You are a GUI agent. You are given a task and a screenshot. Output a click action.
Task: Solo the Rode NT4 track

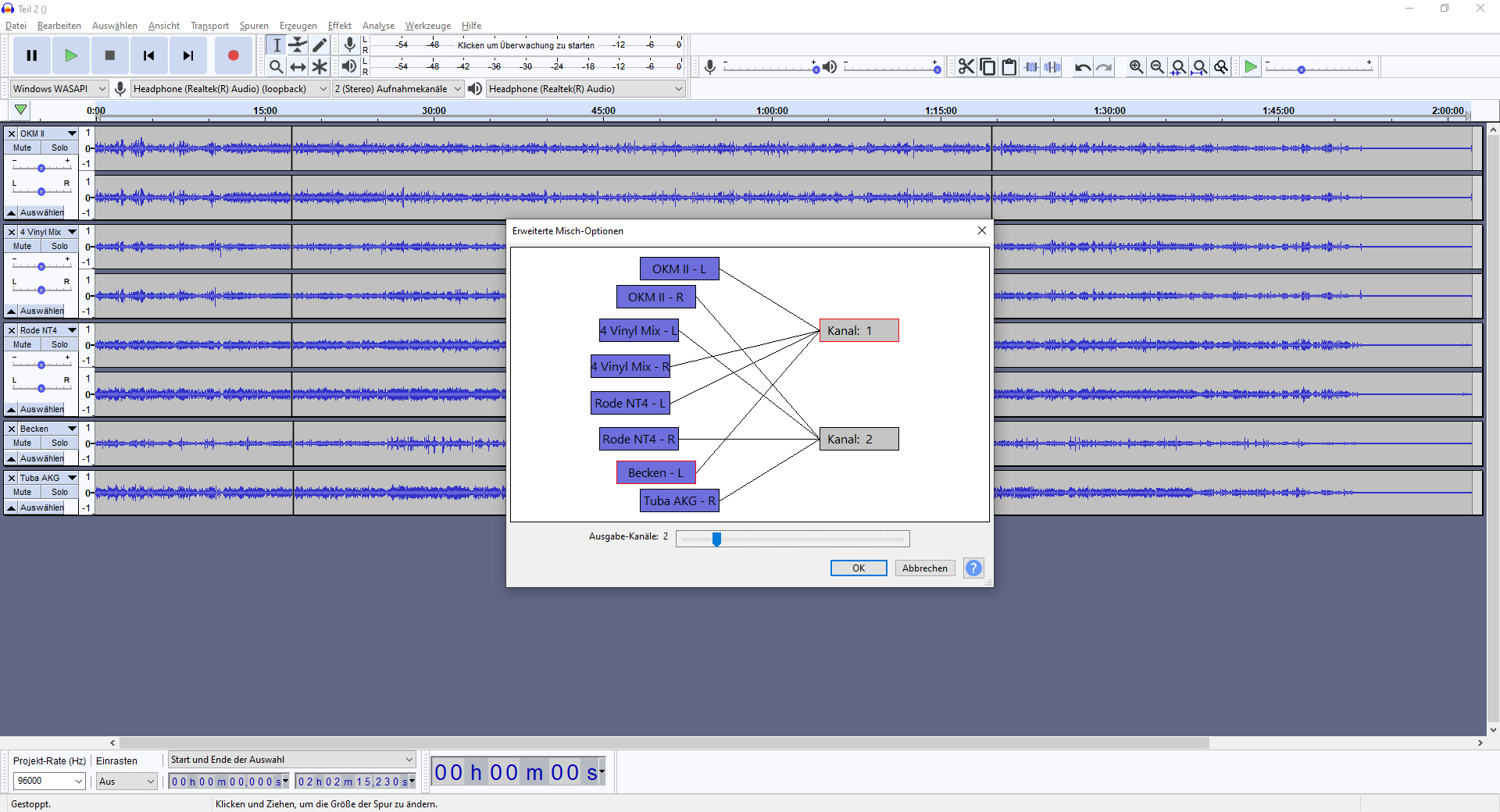point(59,344)
